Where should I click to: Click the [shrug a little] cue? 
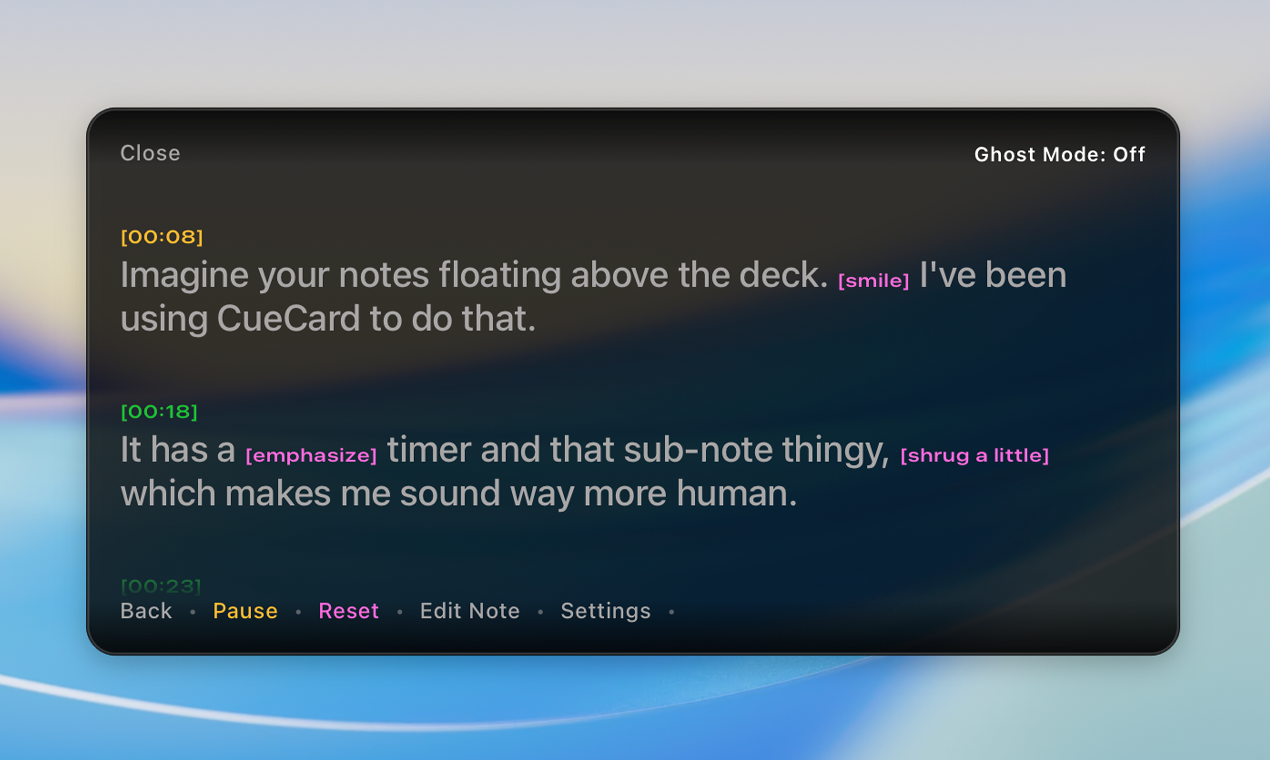[975, 455]
